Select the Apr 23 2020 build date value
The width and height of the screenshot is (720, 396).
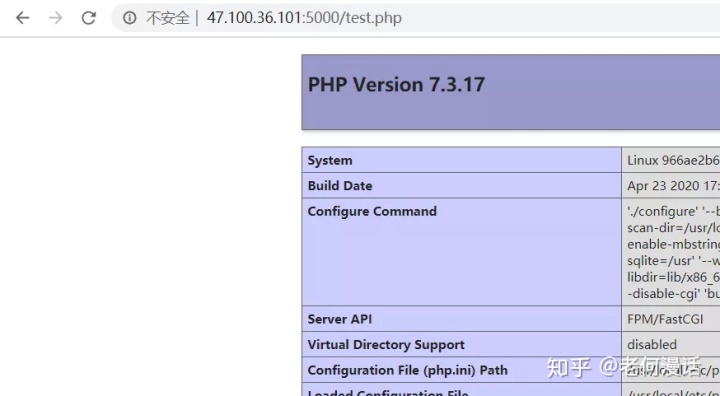click(673, 186)
